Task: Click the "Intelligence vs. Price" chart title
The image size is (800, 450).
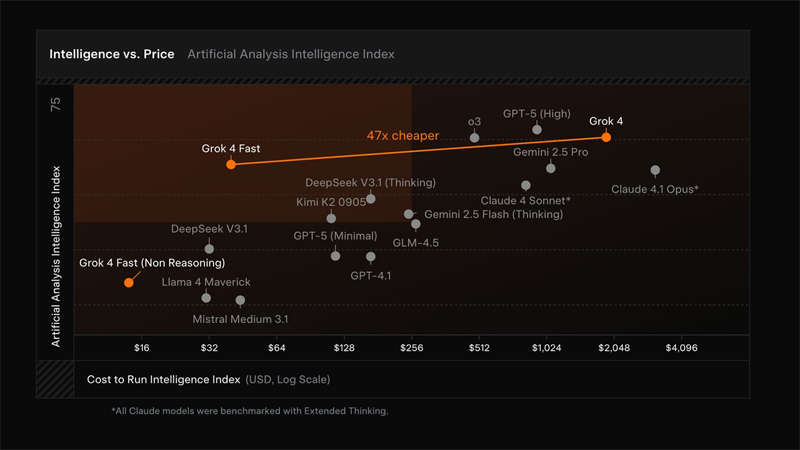Action: point(111,54)
